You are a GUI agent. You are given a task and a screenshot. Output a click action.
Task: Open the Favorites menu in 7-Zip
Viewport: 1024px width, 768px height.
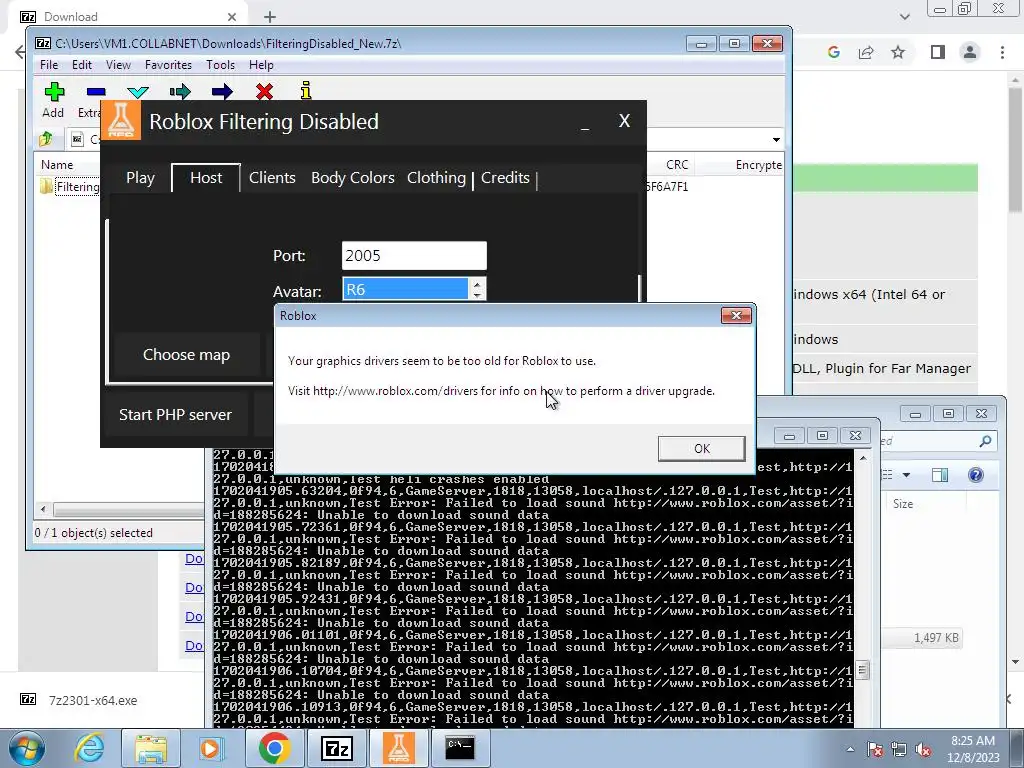click(168, 65)
